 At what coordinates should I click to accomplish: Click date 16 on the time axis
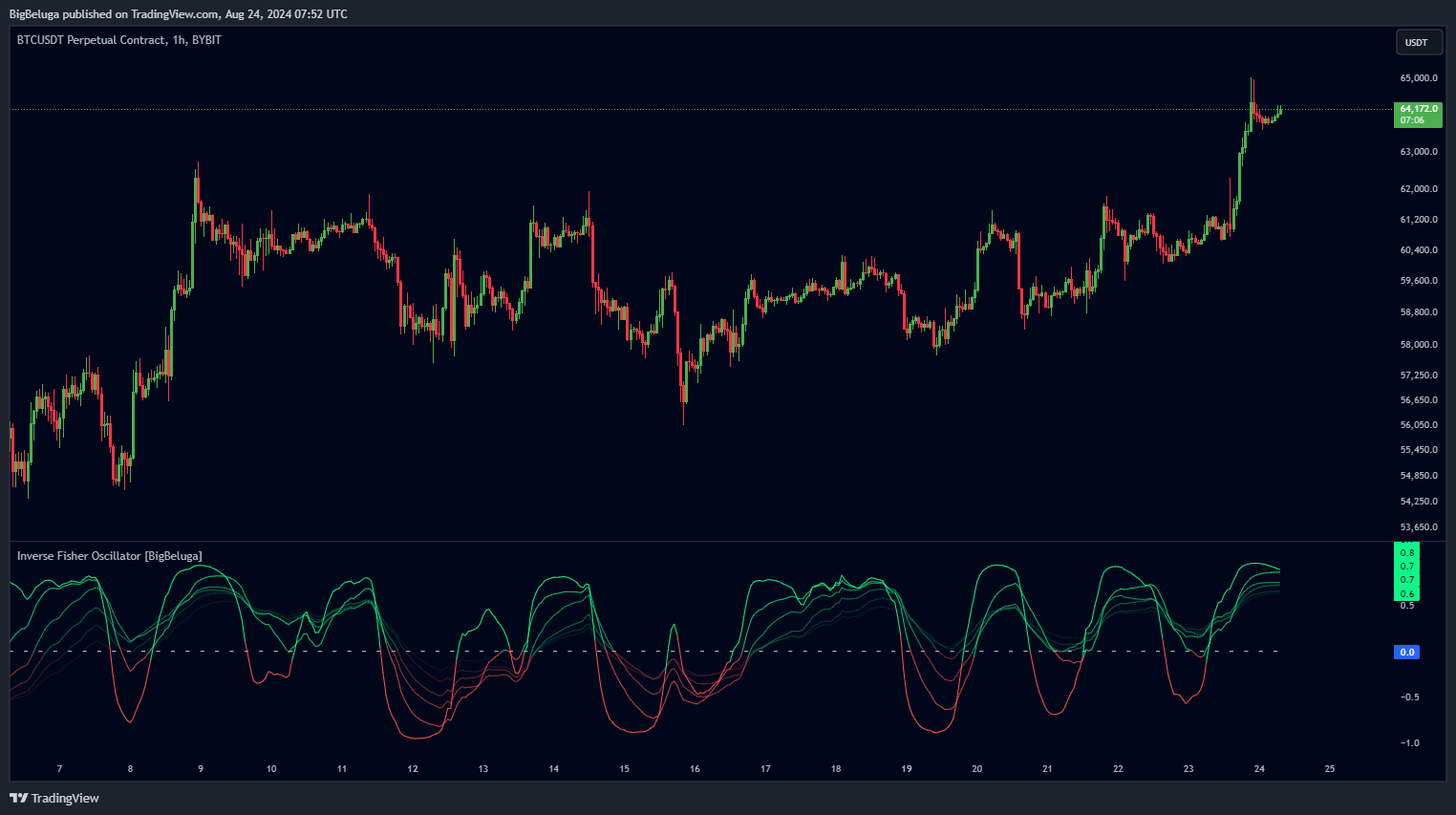pos(695,768)
